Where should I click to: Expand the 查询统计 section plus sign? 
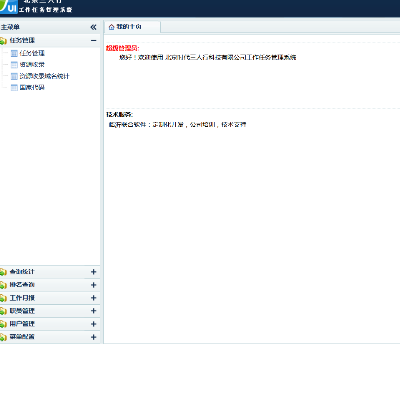[x=93, y=272]
